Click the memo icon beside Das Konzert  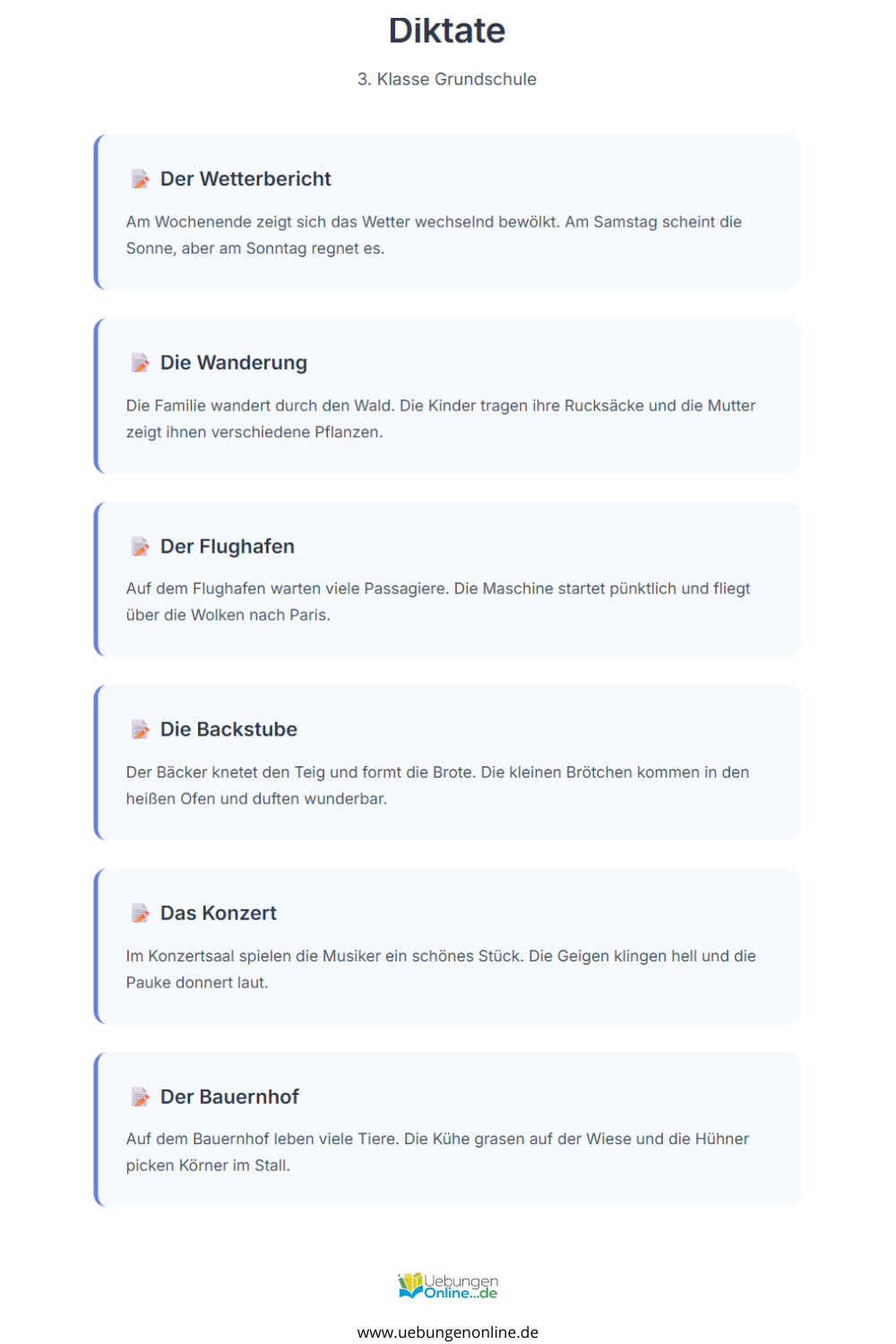coord(141,913)
